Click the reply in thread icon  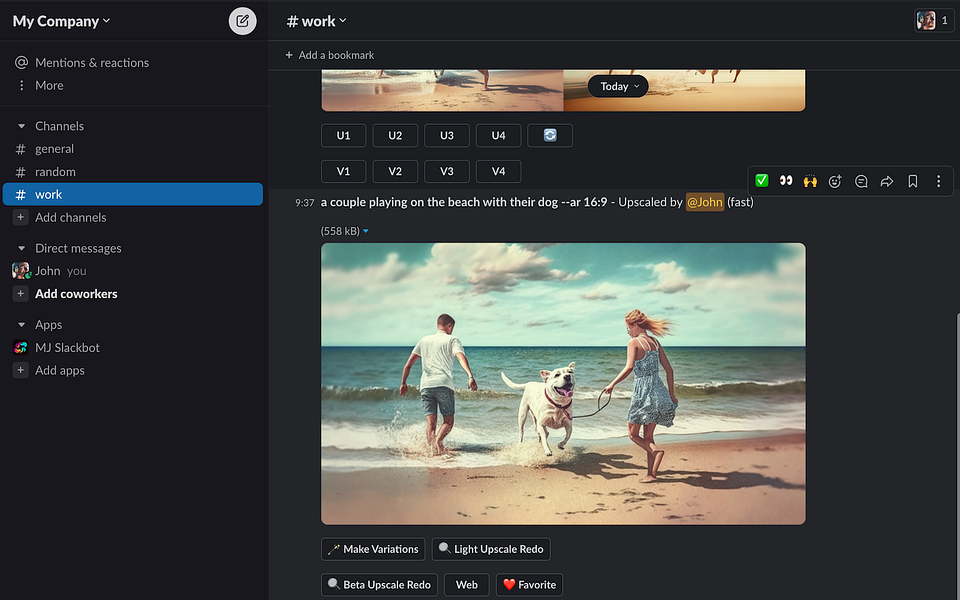coord(861,181)
